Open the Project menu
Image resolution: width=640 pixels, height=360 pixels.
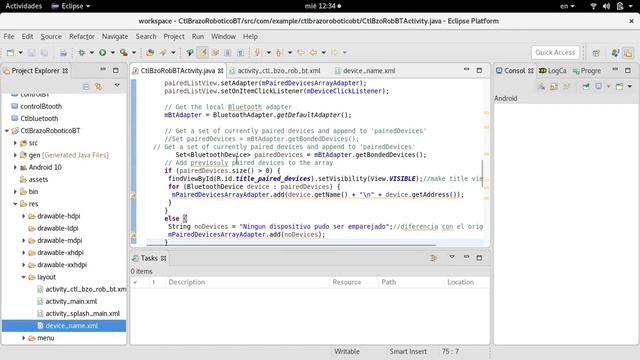[174, 36]
